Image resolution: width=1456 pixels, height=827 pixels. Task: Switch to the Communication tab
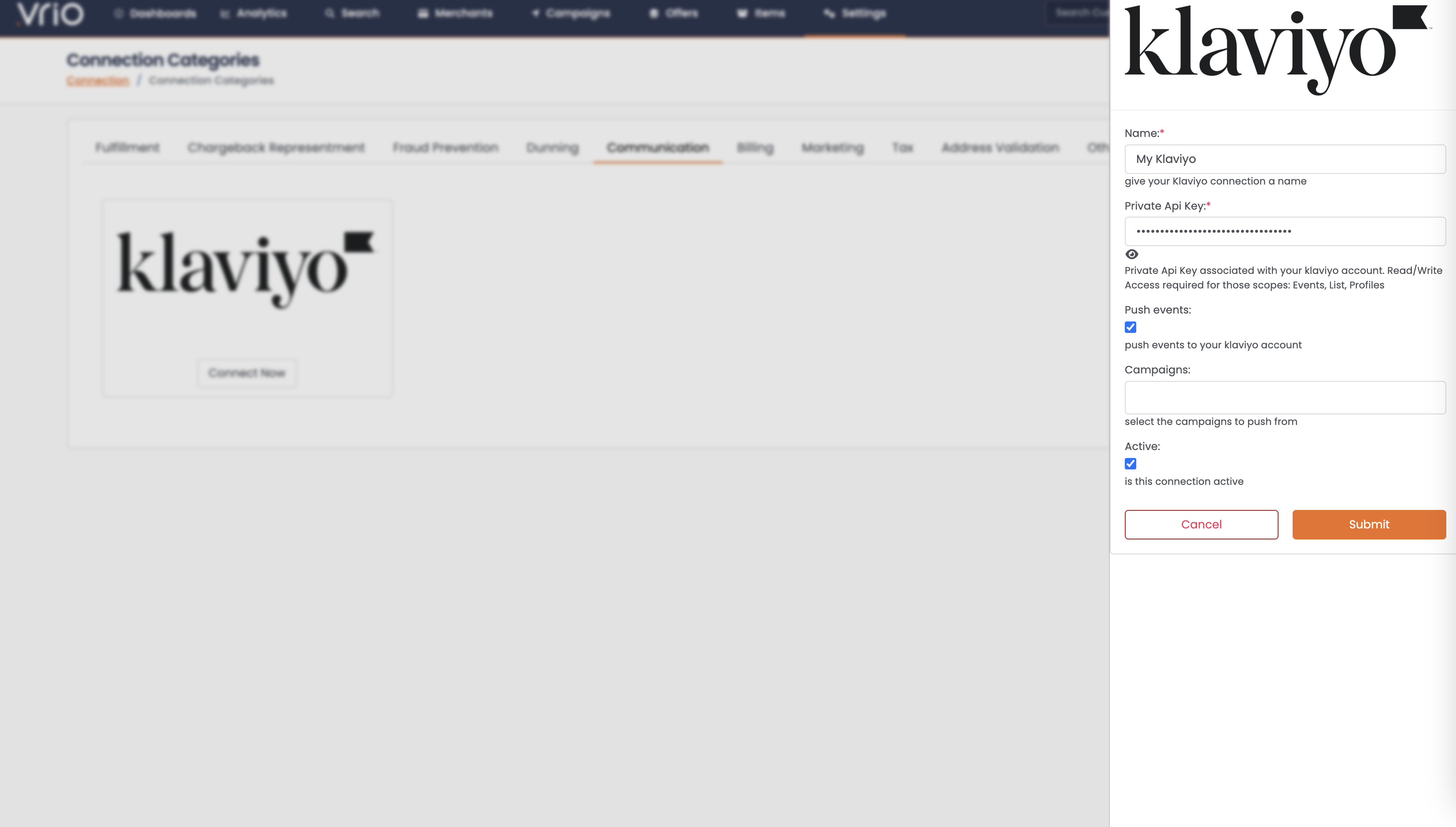click(658, 148)
